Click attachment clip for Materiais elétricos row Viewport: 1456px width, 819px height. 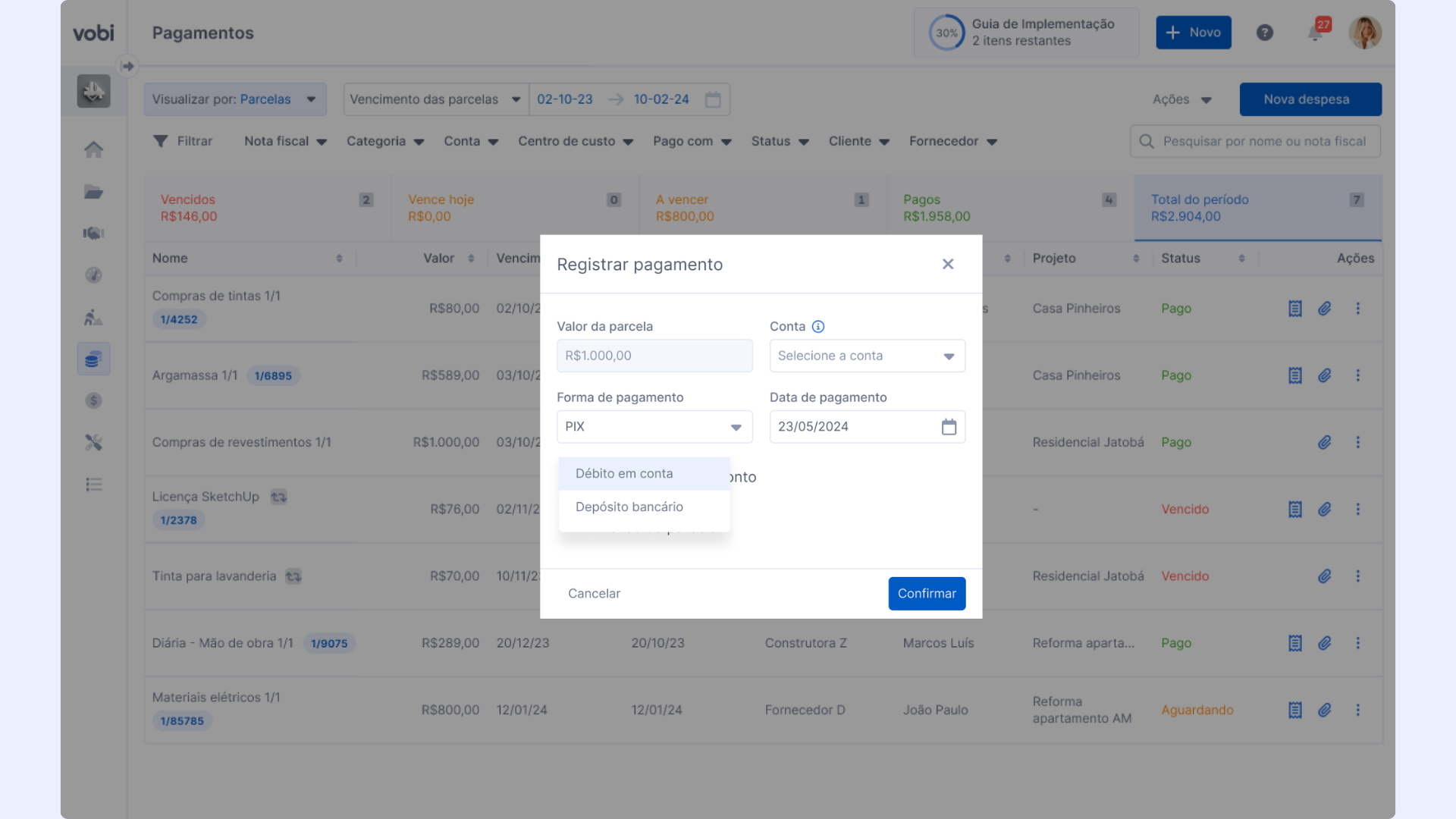coord(1324,711)
